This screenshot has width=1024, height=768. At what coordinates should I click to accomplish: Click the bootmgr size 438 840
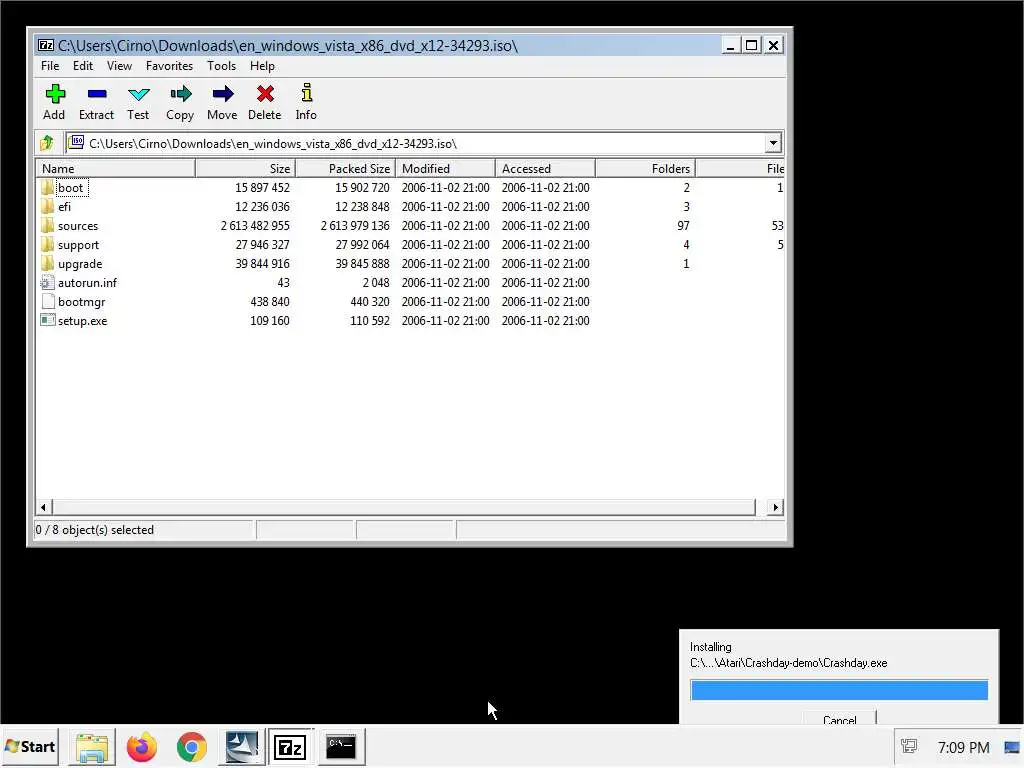point(270,302)
